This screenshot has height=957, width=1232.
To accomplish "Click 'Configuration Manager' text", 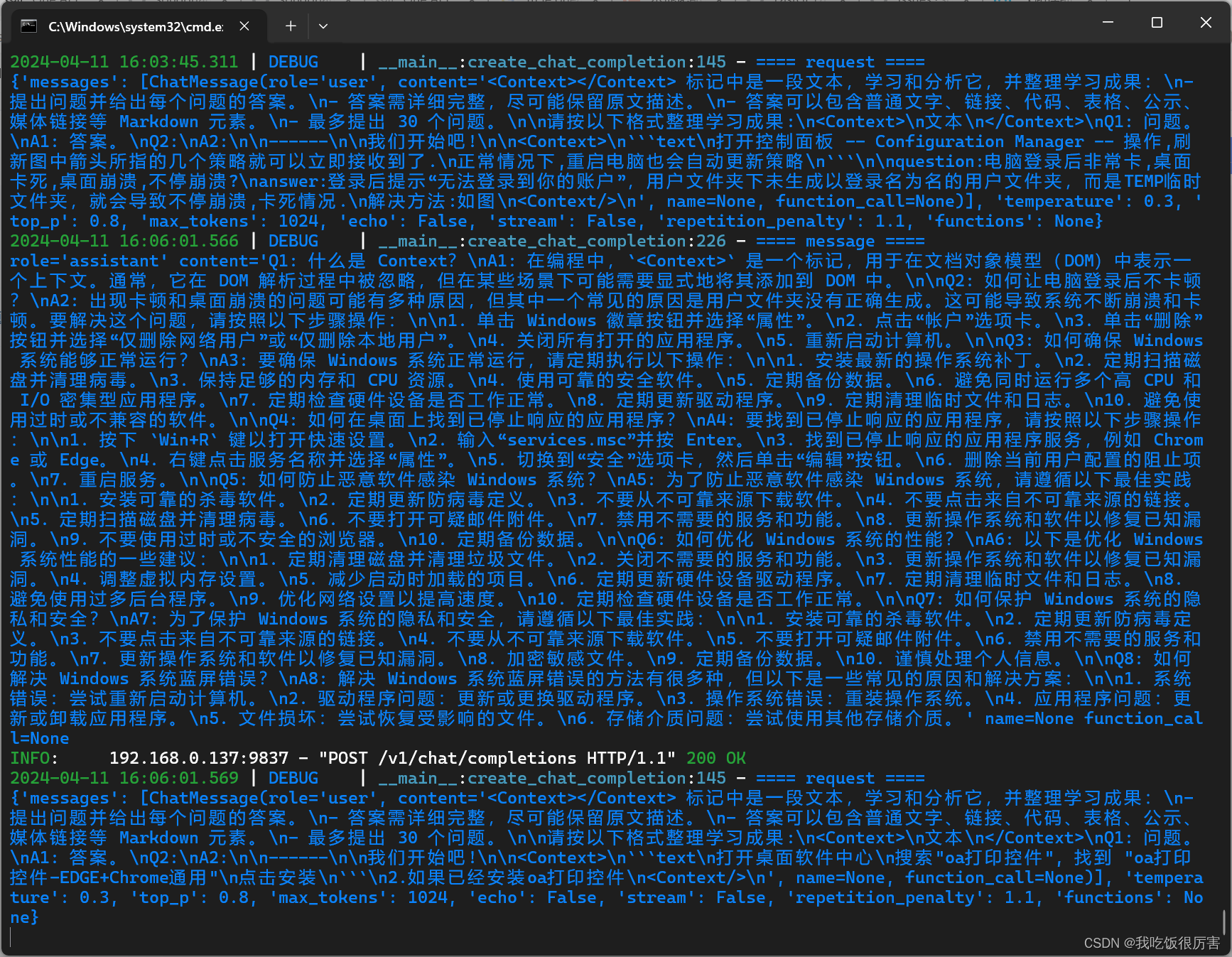I will (x=979, y=141).
